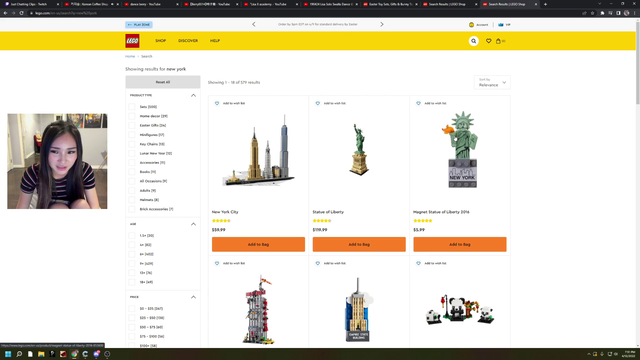The image size is (640, 360).
Task: Open File Explorer from the taskbar
Action: coord(41,354)
